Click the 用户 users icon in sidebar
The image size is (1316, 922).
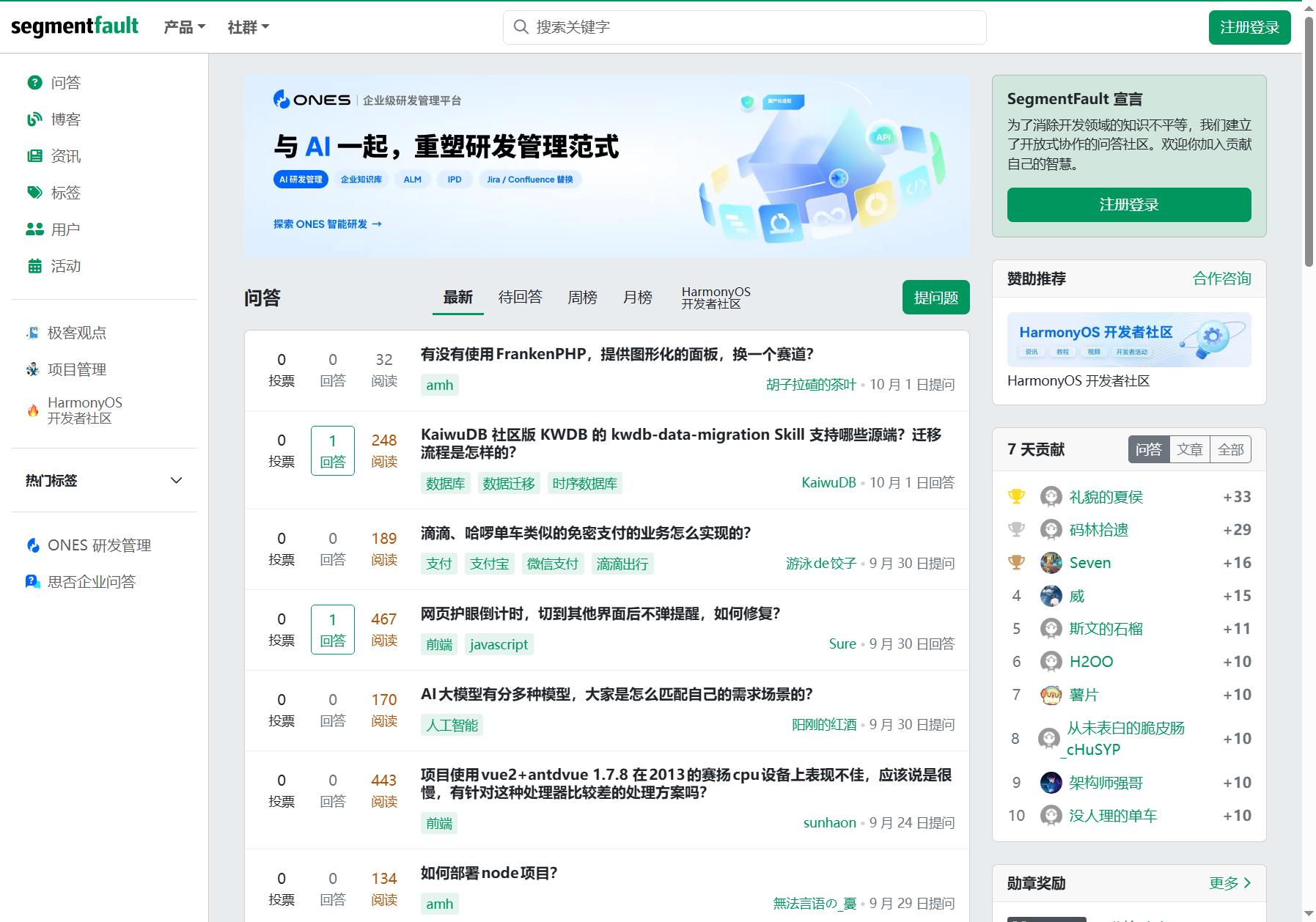(34, 229)
